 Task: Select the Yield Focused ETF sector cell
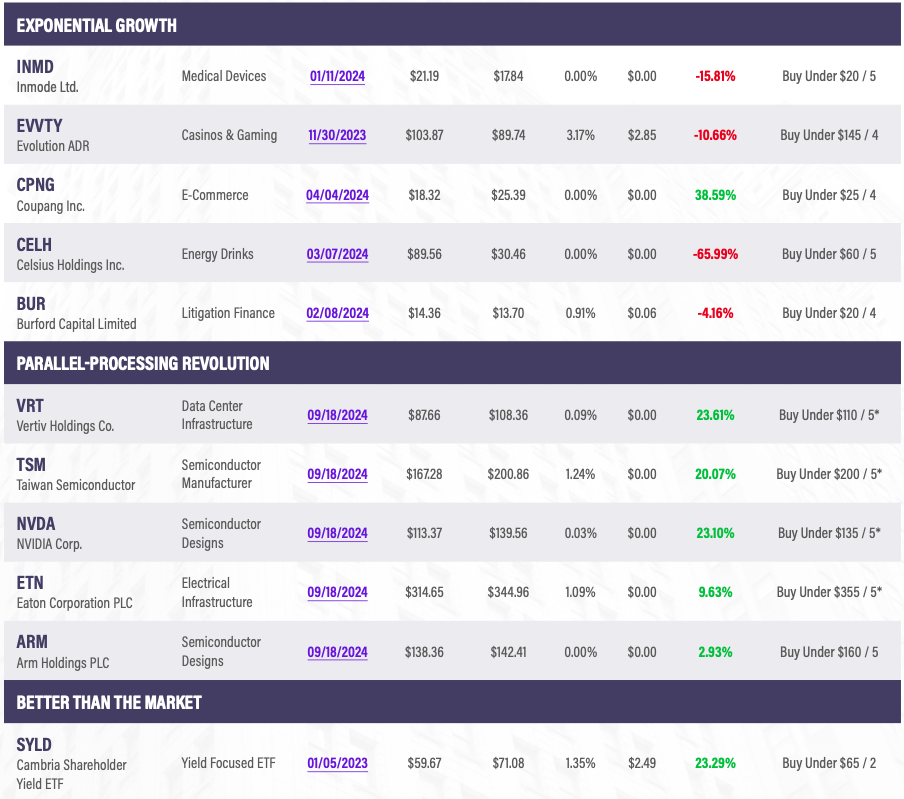(x=228, y=763)
